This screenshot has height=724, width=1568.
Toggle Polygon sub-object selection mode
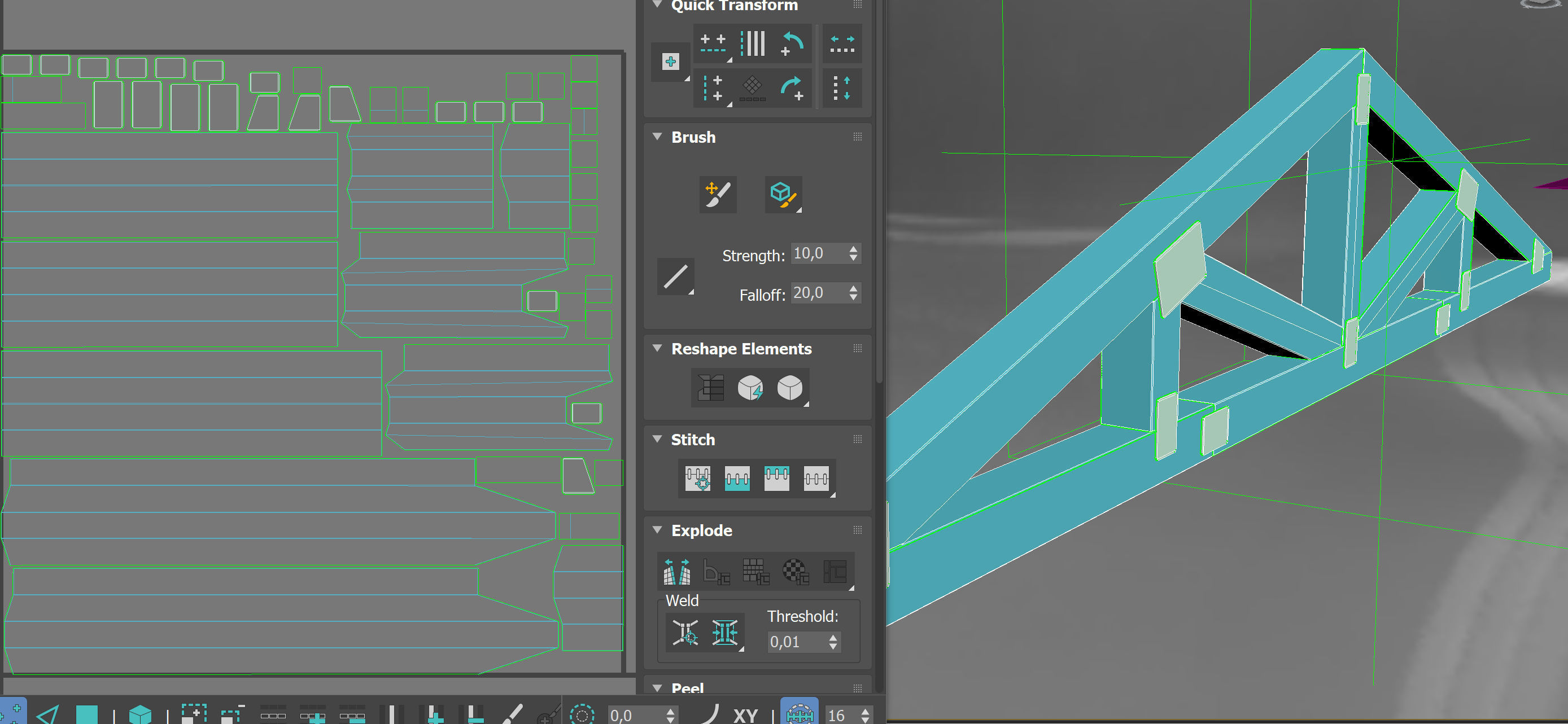pos(86,714)
